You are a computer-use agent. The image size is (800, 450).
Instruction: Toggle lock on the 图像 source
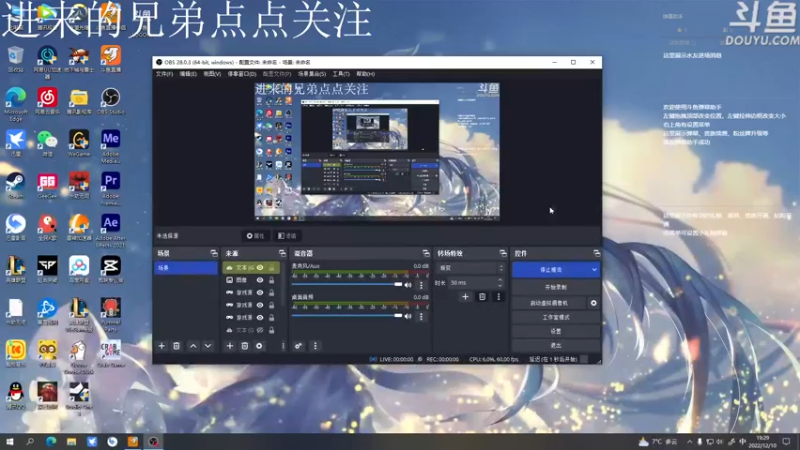(x=271, y=280)
